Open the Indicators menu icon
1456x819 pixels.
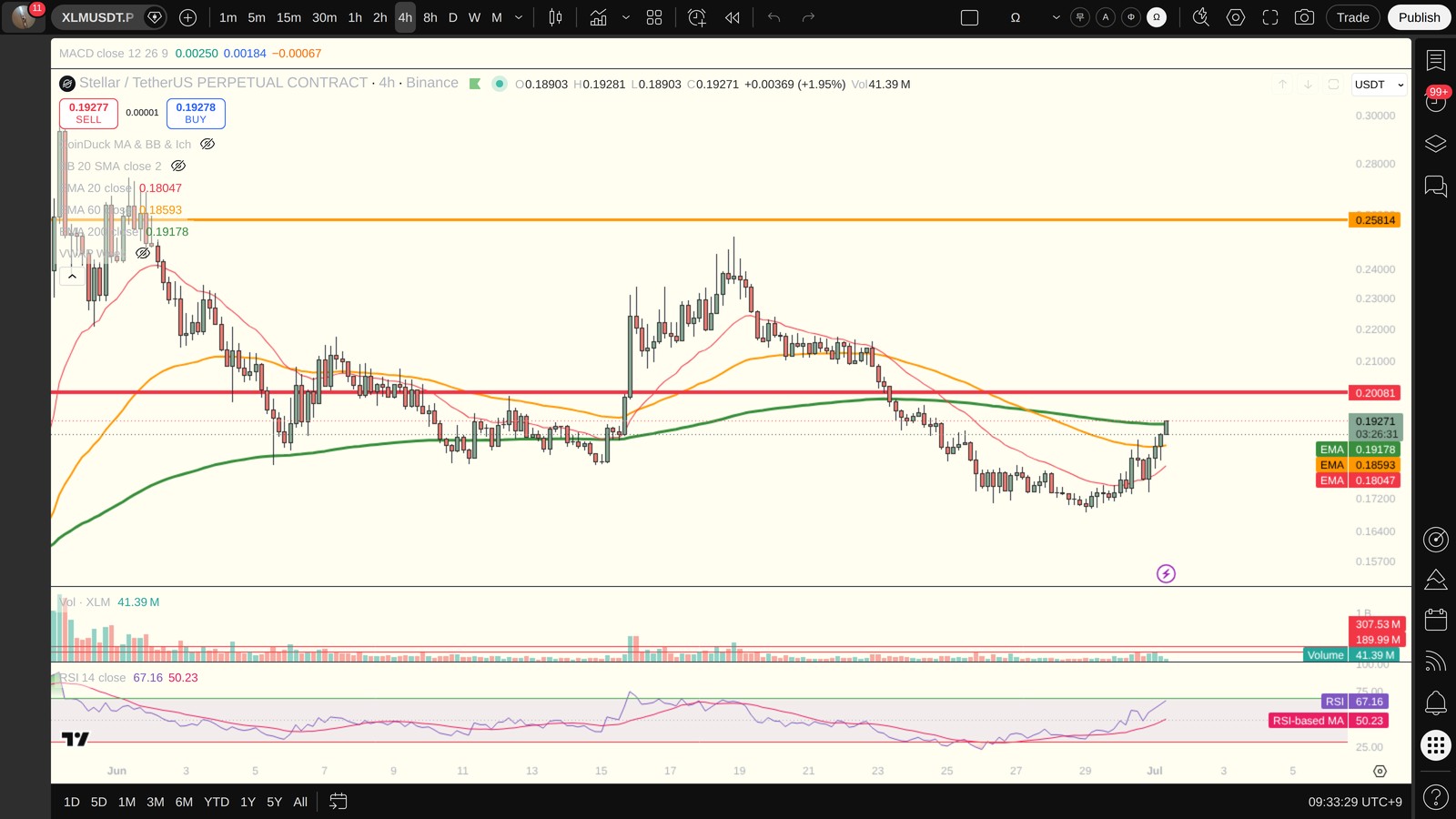[x=598, y=17]
